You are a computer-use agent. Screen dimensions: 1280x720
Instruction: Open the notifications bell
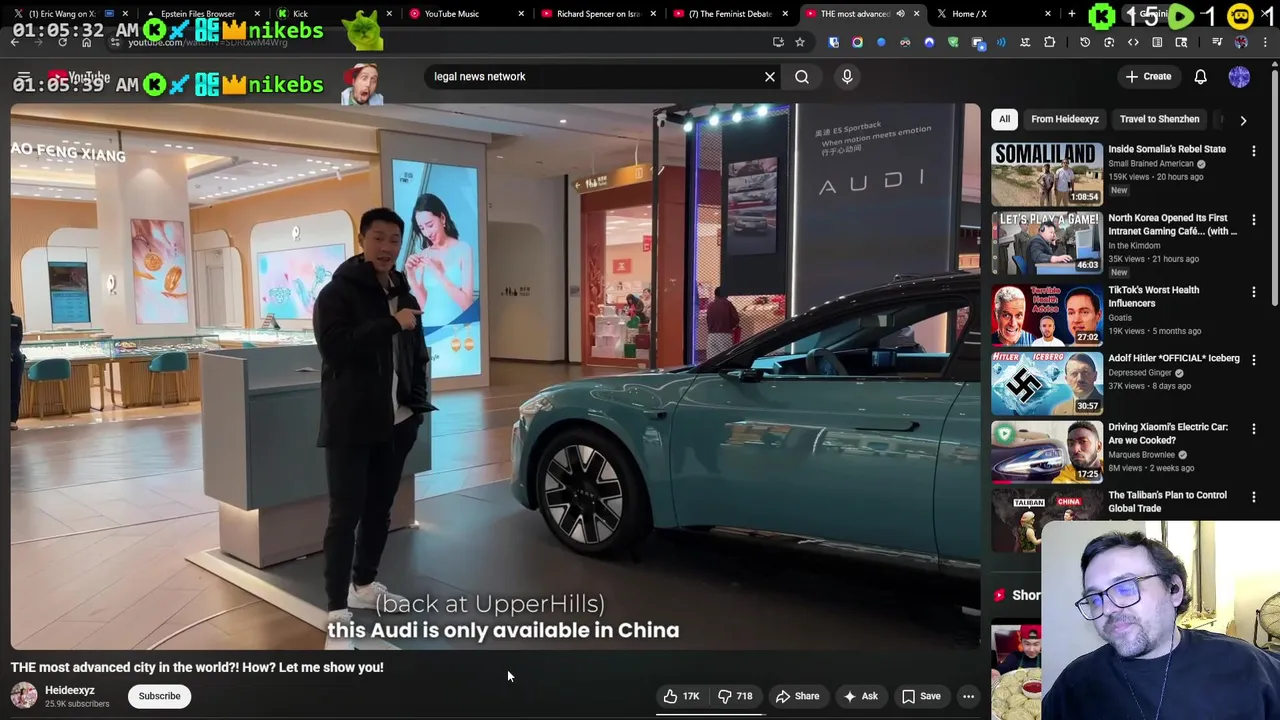point(1200,76)
